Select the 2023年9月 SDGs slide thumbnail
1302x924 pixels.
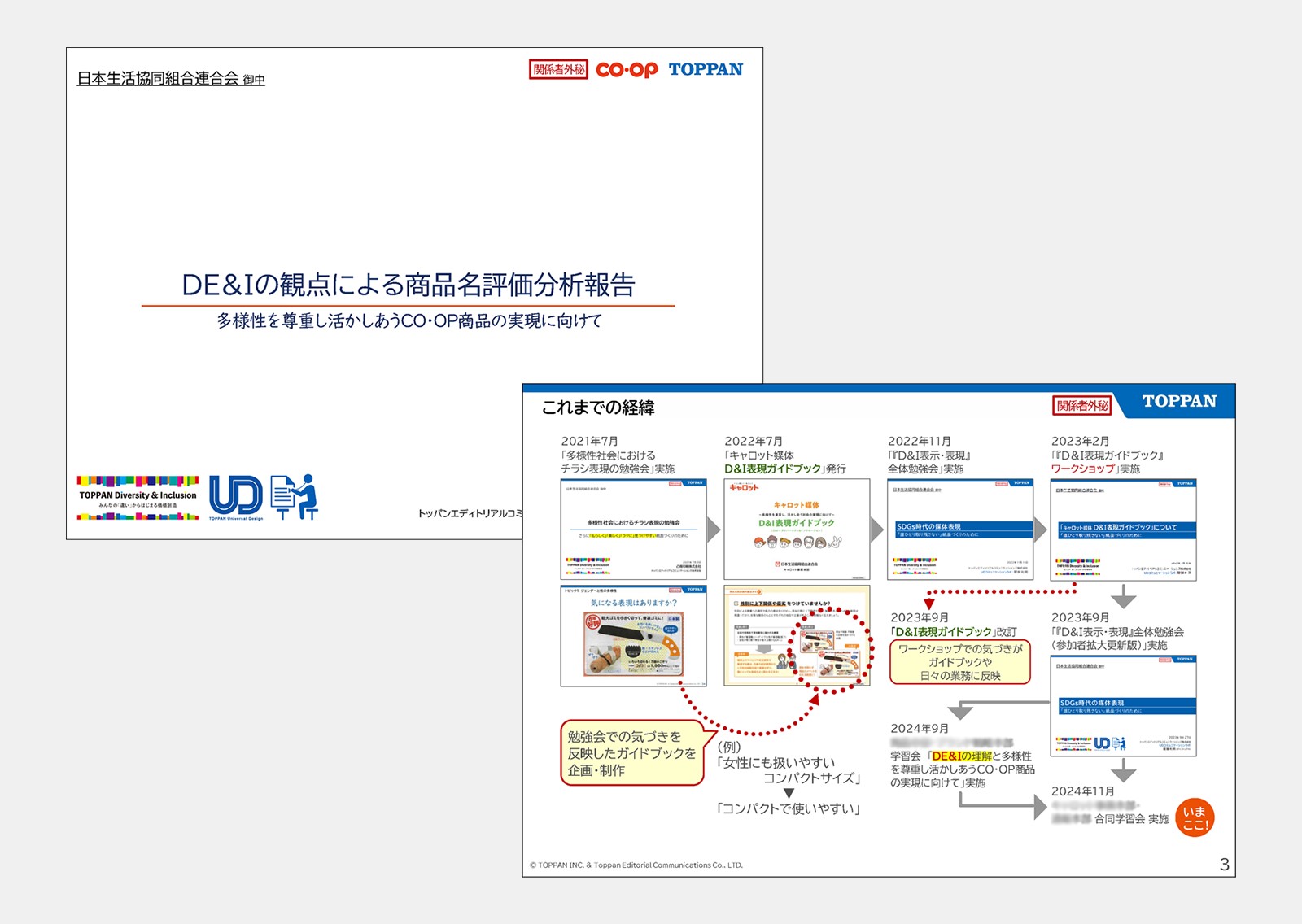1124,706
